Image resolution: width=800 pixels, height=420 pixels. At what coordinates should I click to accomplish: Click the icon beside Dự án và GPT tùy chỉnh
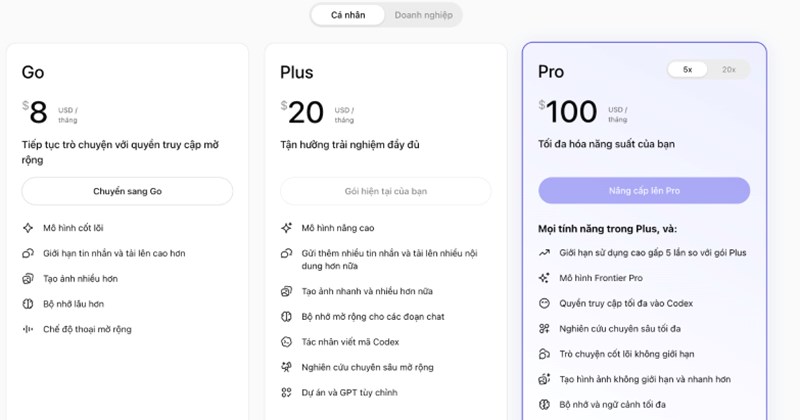286,393
